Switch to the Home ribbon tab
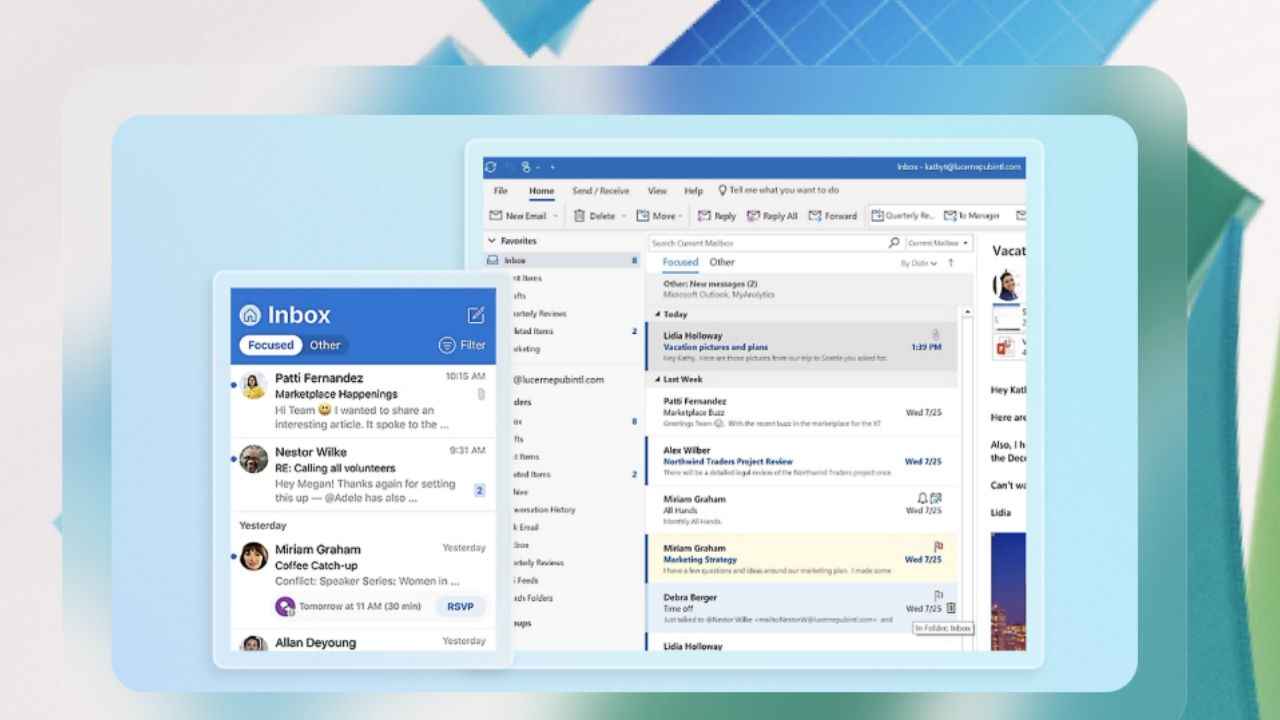 pos(541,190)
